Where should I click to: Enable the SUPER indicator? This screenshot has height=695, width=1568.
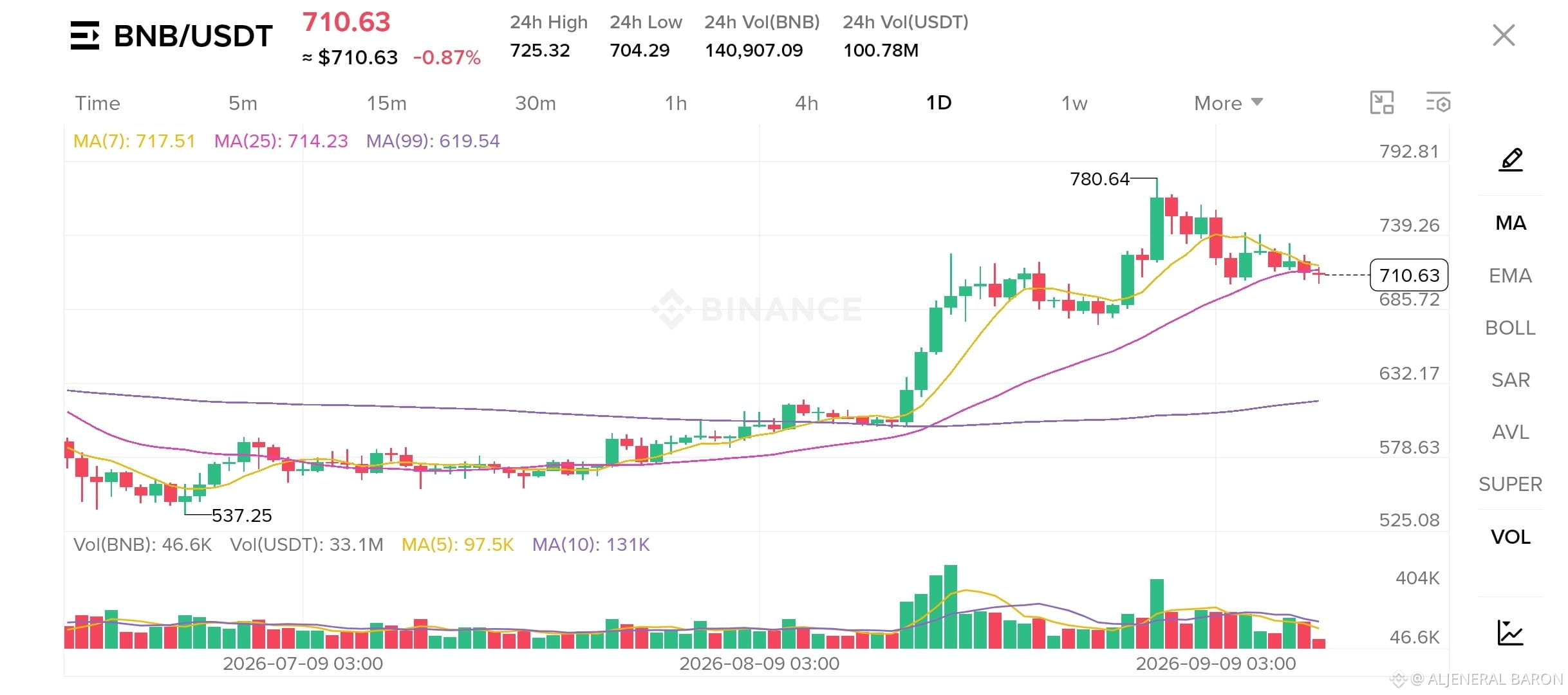point(1510,484)
